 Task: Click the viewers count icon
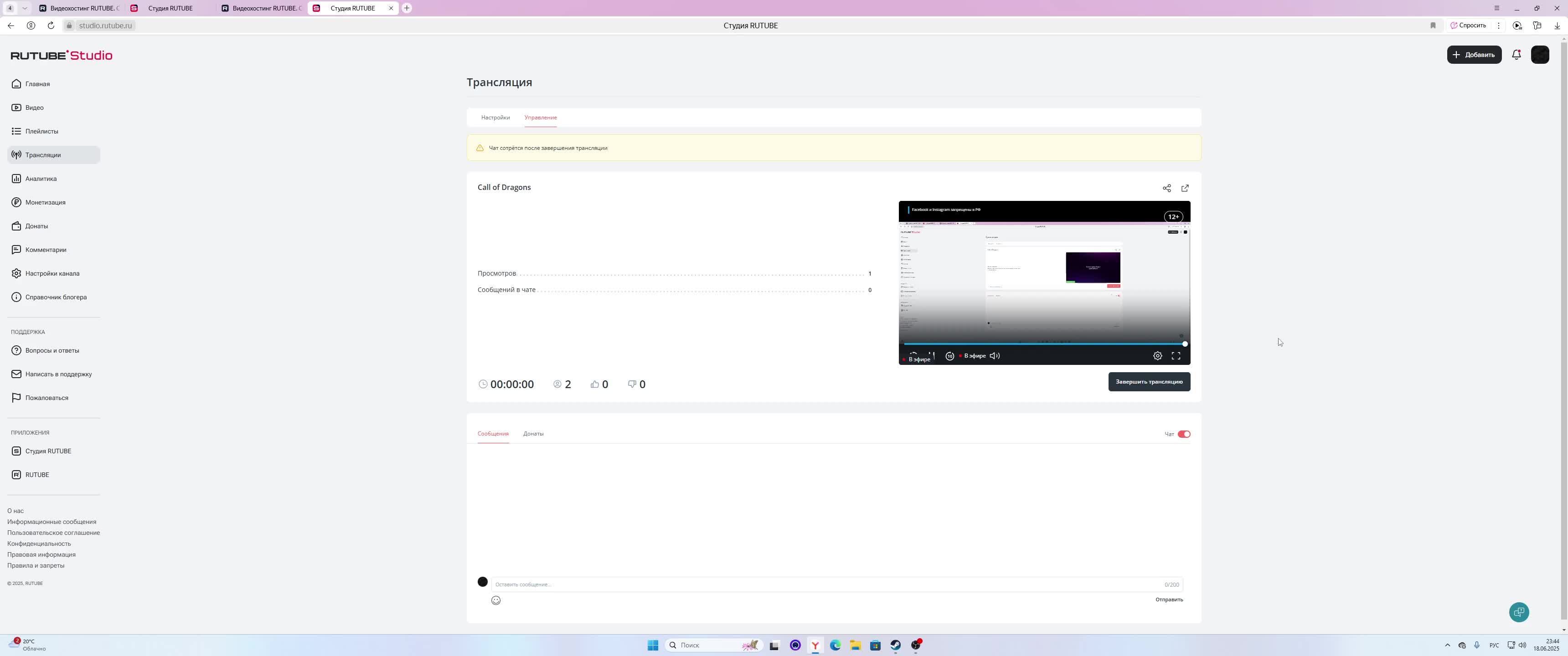(557, 384)
